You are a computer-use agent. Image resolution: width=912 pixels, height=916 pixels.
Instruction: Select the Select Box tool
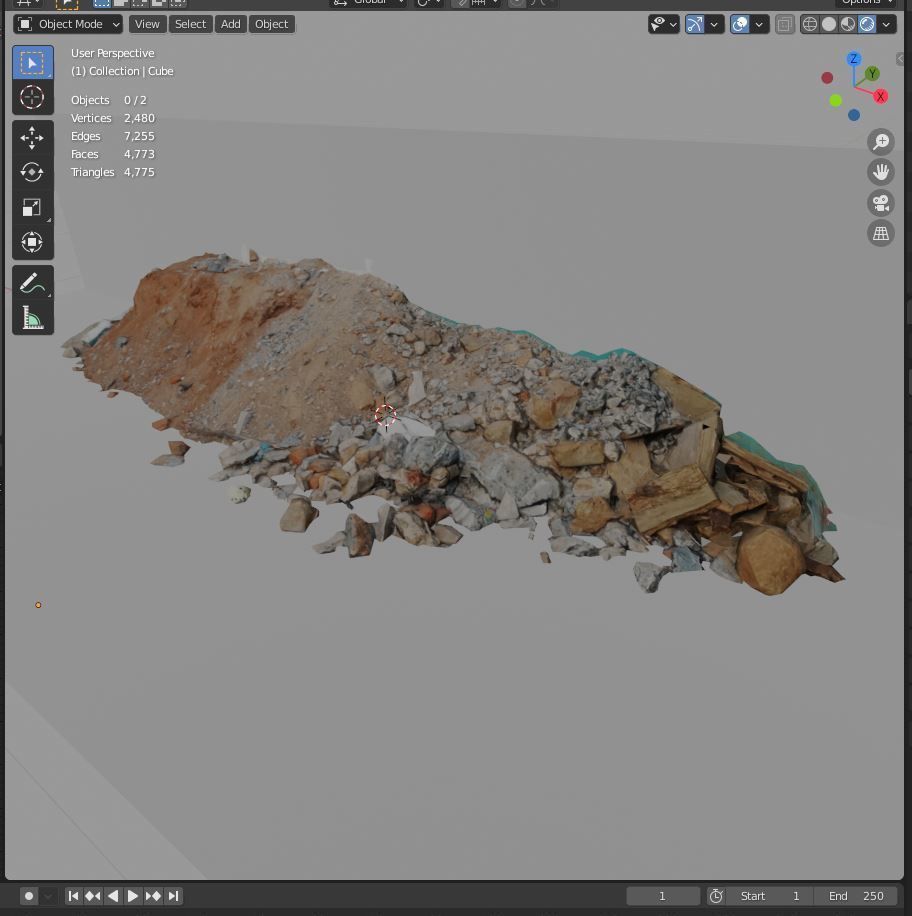tap(33, 63)
